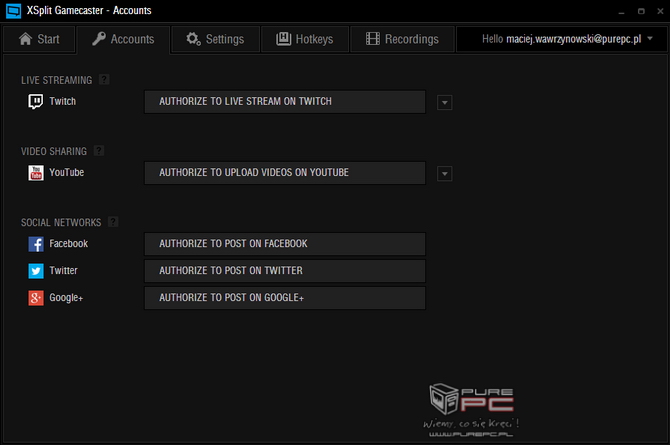670x445 pixels.
Task: Click the Facebook service label
Action: pos(68,244)
